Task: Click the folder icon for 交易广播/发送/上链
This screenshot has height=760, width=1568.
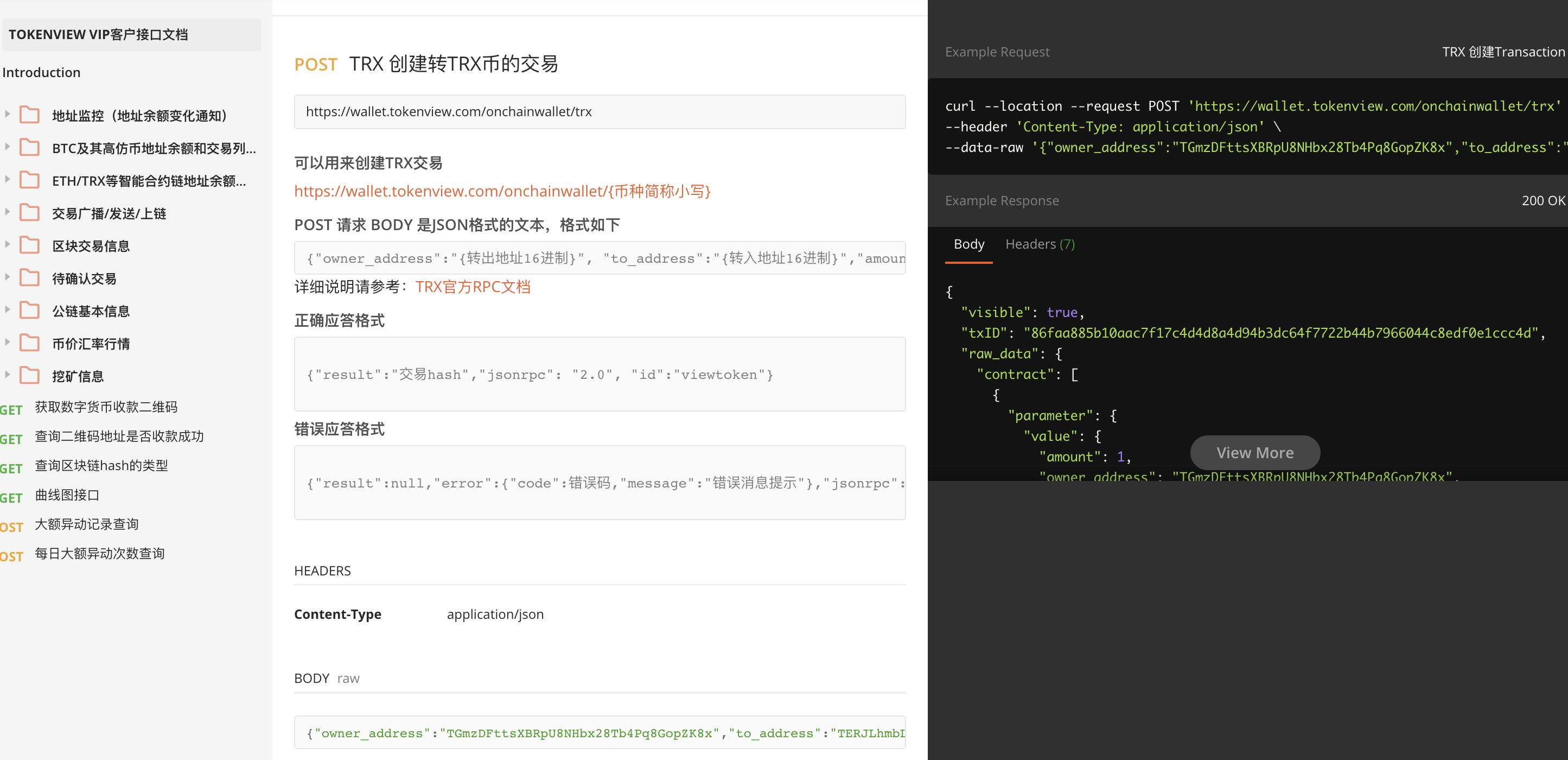Action: [x=29, y=213]
